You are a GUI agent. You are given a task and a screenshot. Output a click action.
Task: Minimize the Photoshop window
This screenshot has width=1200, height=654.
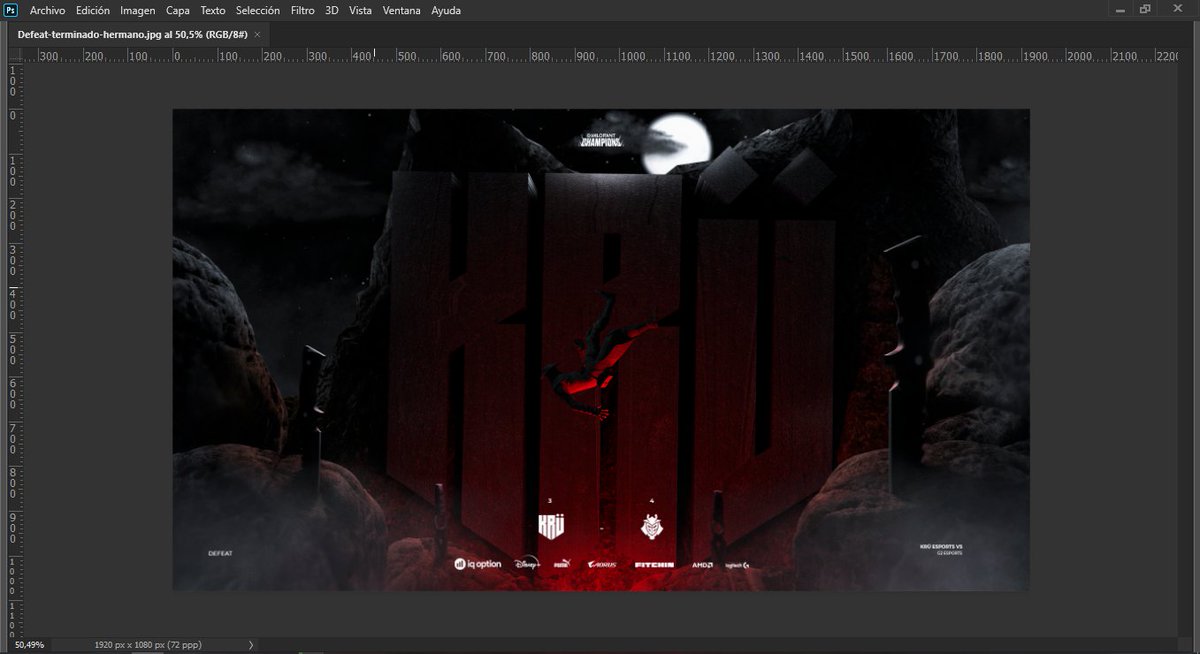point(1118,9)
